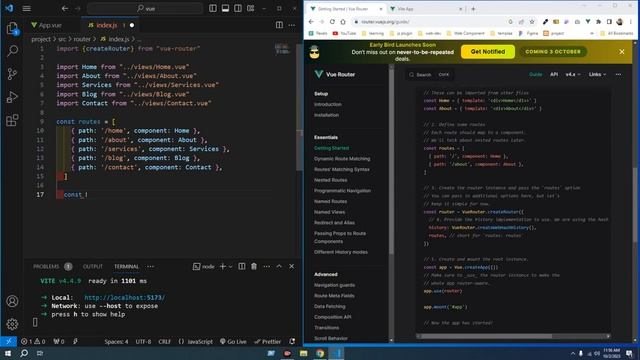Open the remote window indicator

click(x=9, y=341)
